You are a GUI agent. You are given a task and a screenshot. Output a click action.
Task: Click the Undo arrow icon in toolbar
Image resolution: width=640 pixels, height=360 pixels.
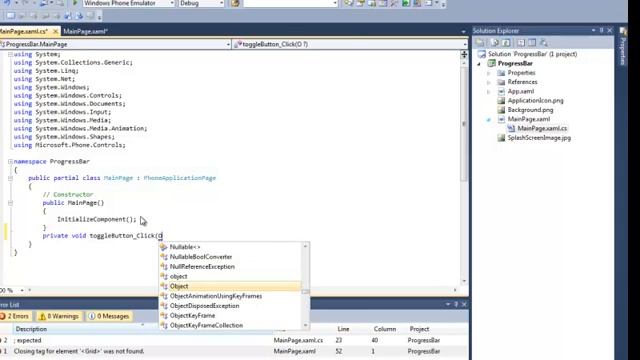7,3
